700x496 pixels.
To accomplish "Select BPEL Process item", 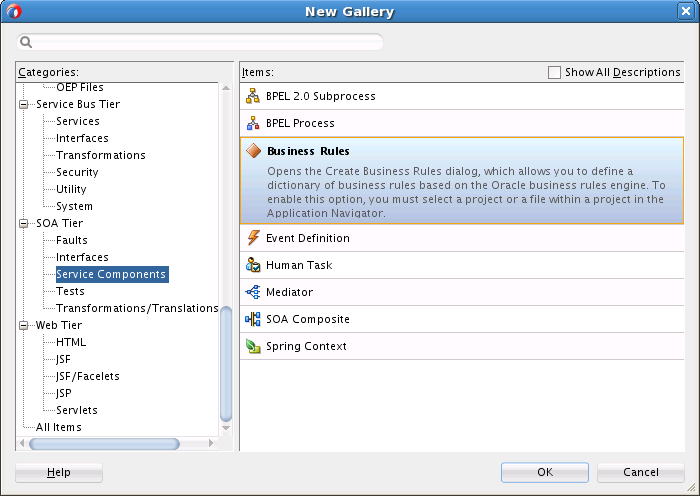I will click(x=462, y=123).
